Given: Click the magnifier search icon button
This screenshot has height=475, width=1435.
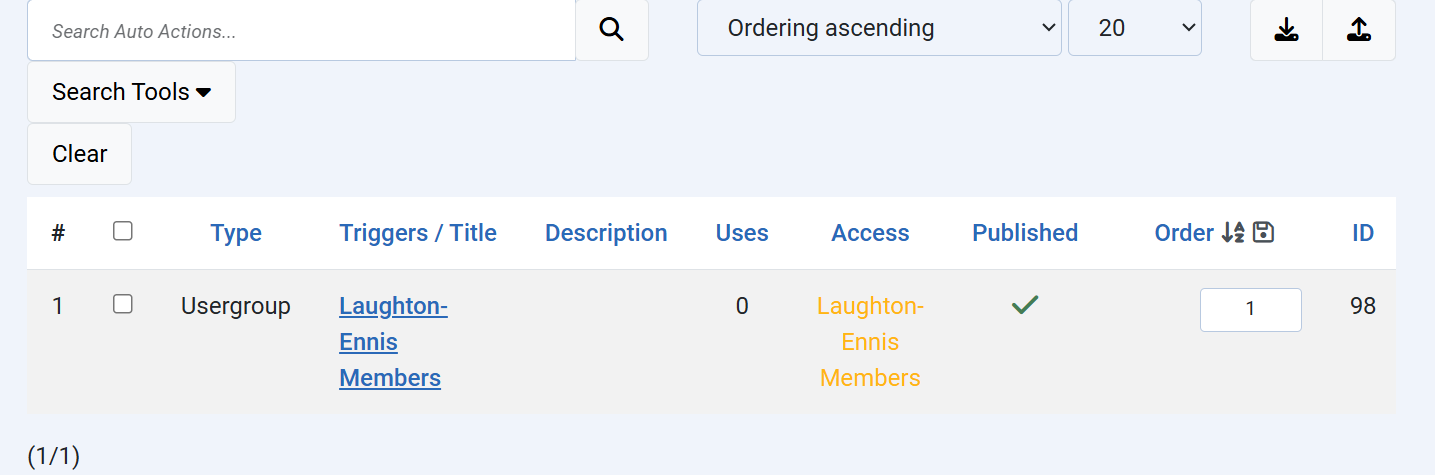Looking at the screenshot, I should 611,30.
